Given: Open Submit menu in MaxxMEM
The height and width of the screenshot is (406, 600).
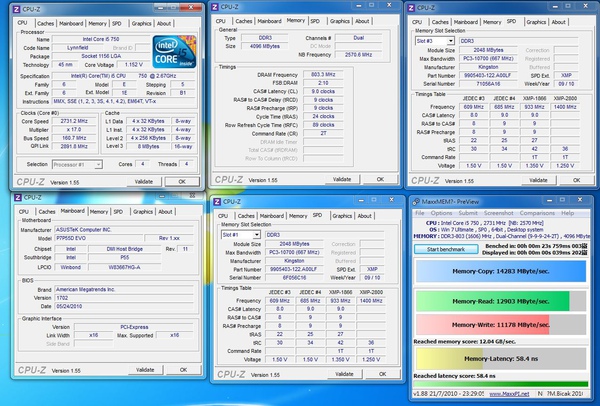Looking at the screenshot, I should pos(468,213).
